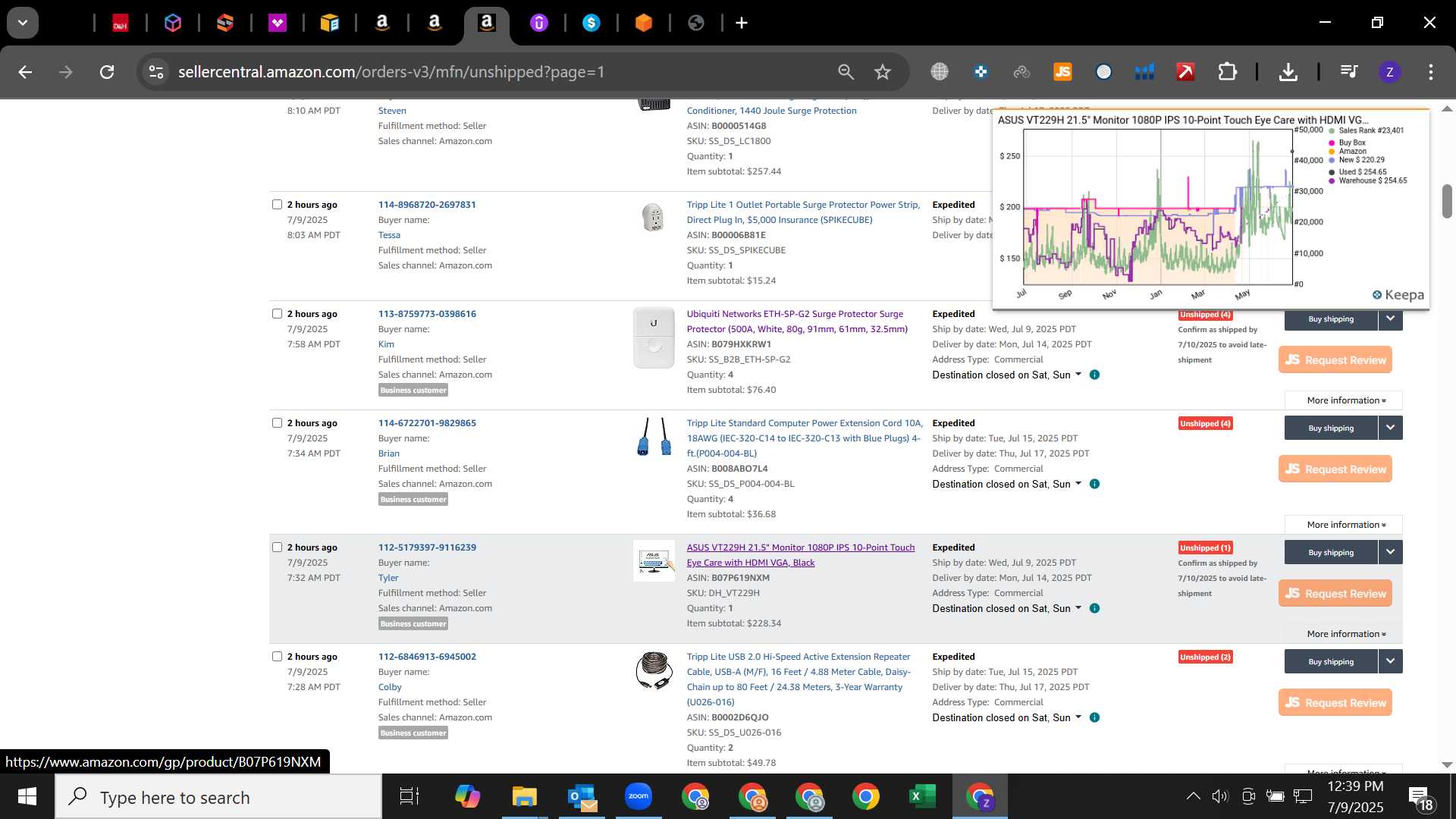Image resolution: width=1456 pixels, height=819 pixels.
Task: Request Review for Brian's extension cord order
Action: [x=1335, y=469]
